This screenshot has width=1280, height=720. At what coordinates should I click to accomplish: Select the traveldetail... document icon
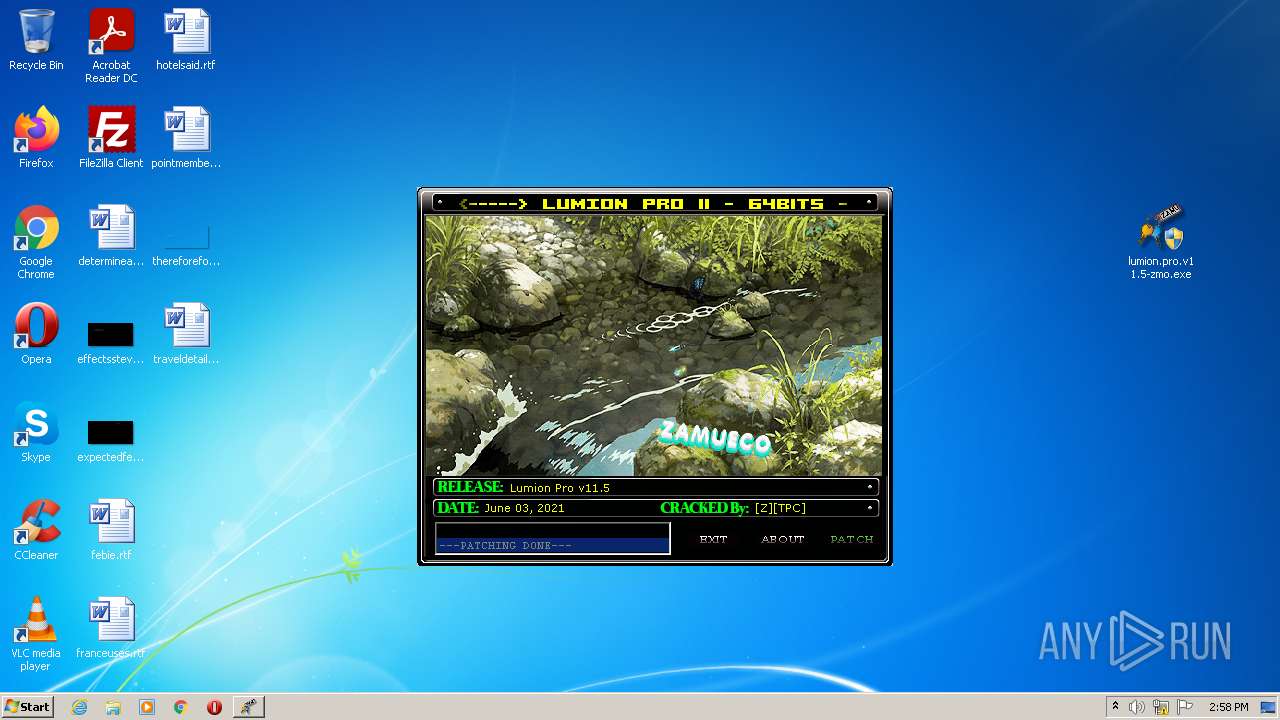186,335
